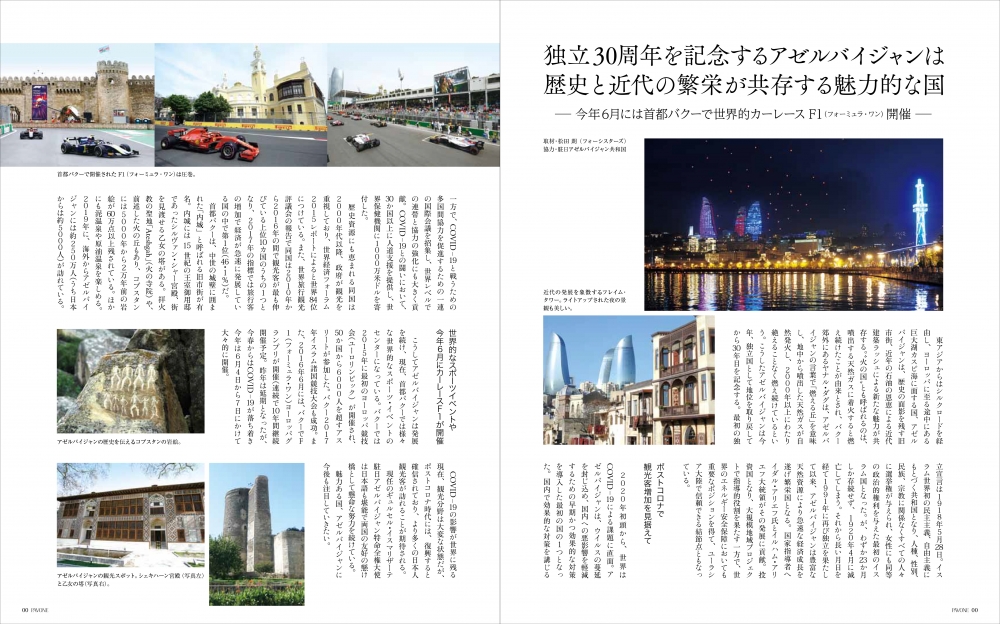Click the Flame Towers night skyline photo
The width and height of the screenshot is (1000, 624).
(793, 225)
